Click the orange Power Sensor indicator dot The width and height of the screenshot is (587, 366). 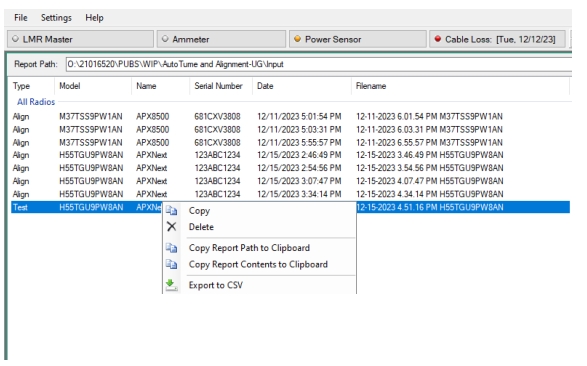298,39
